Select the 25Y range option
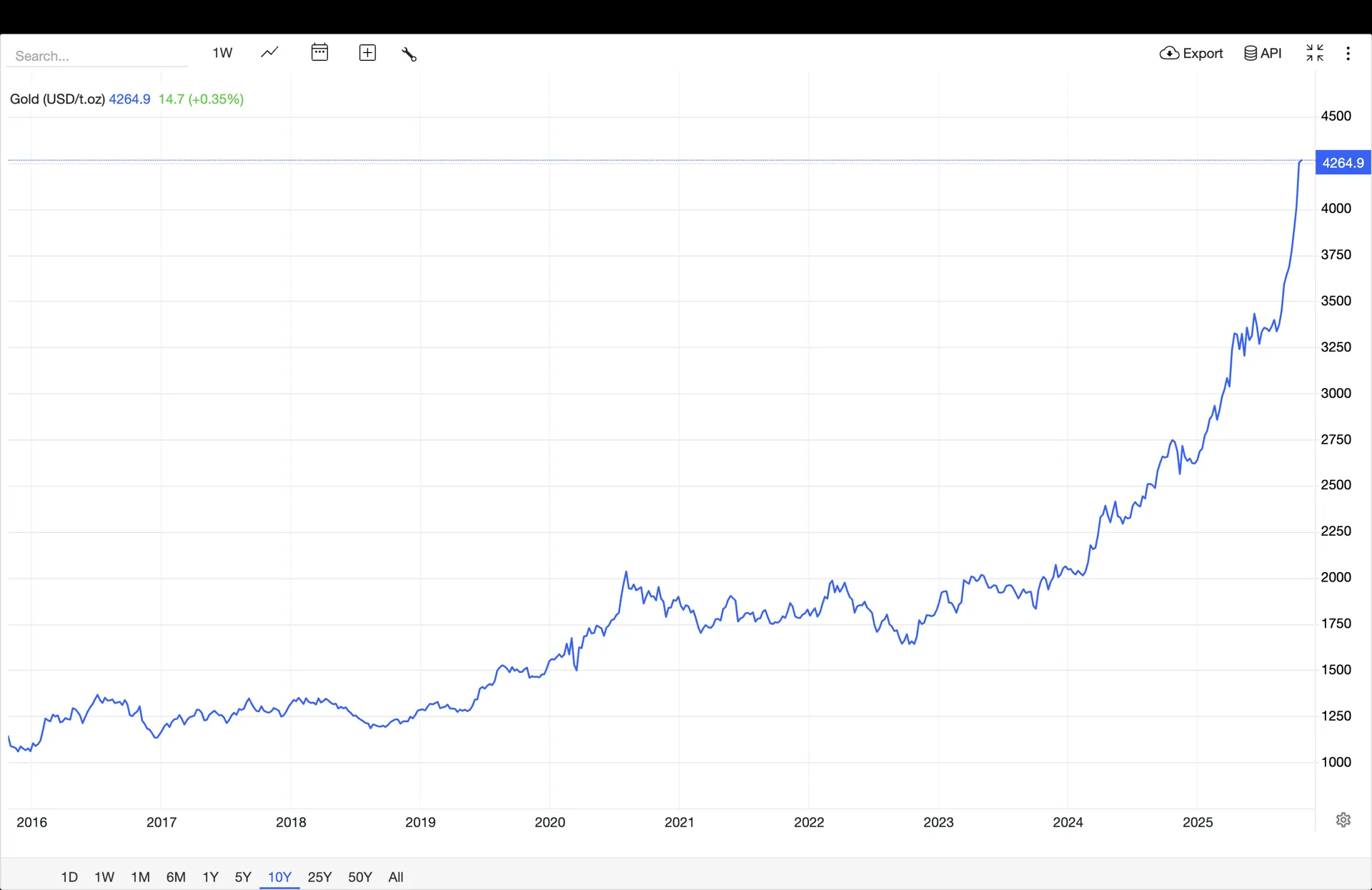The height and width of the screenshot is (890, 1372). click(x=319, y=876)
